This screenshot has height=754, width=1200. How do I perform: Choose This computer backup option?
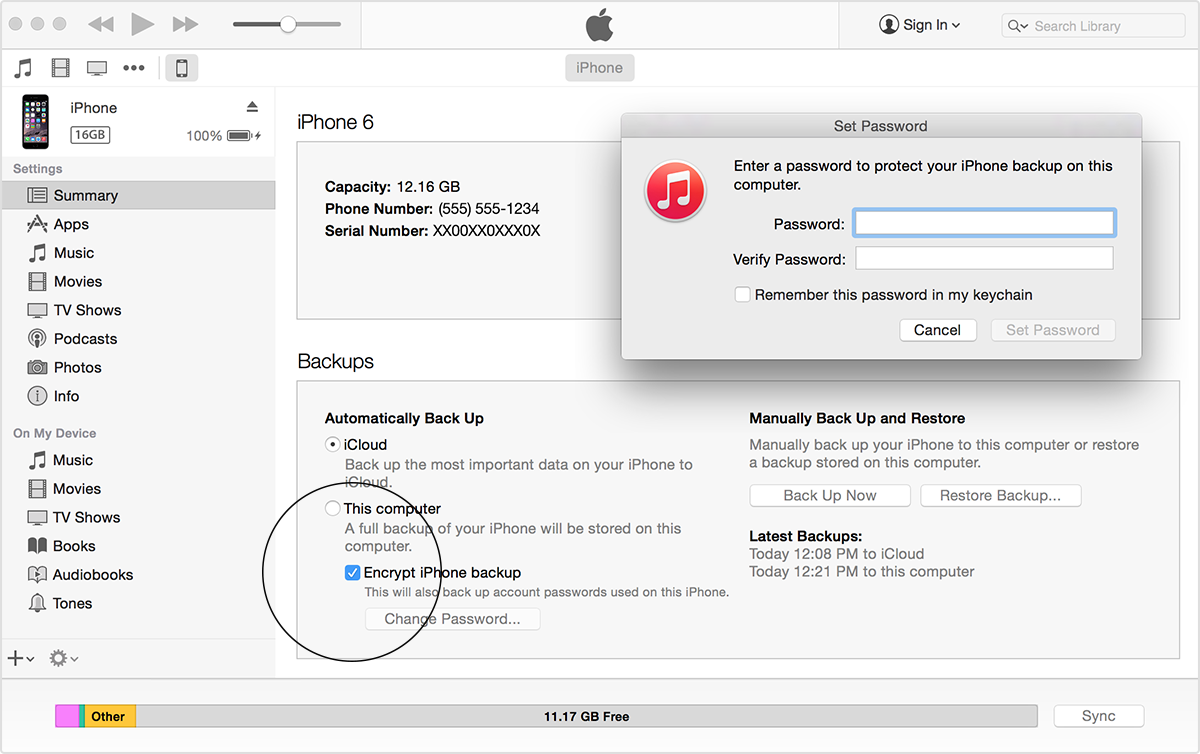[332, 509]
